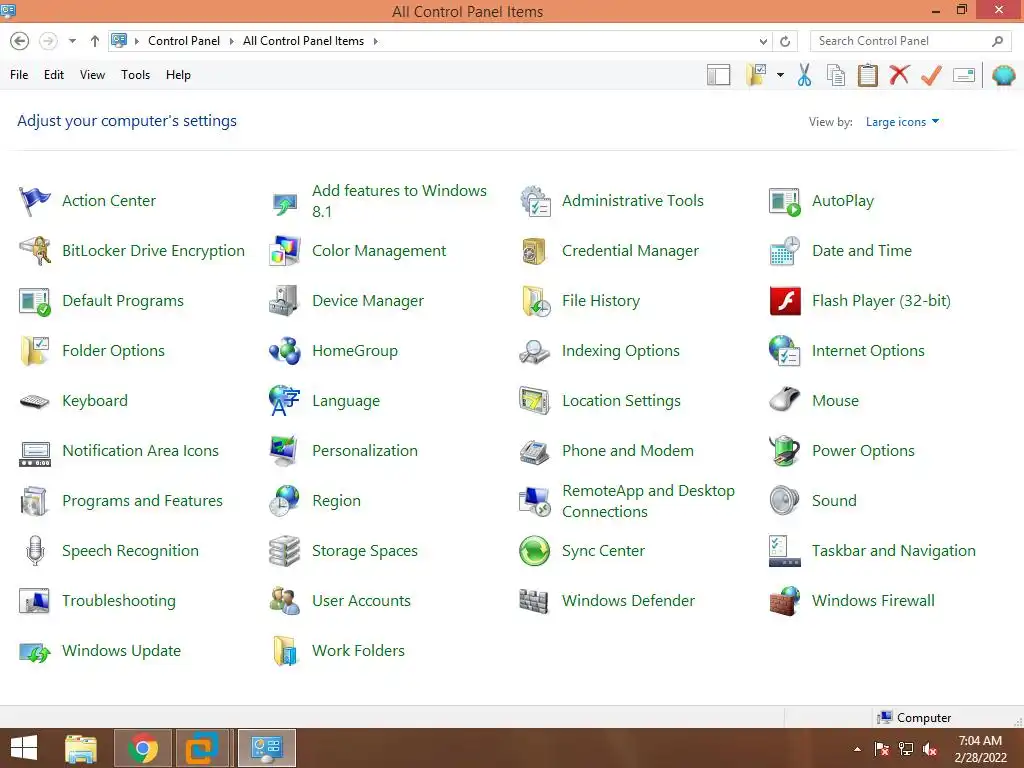Click the Personalization monitor icon
Image resolution: width=1024 pixels, height=768 pixels.
coord(285,451)
